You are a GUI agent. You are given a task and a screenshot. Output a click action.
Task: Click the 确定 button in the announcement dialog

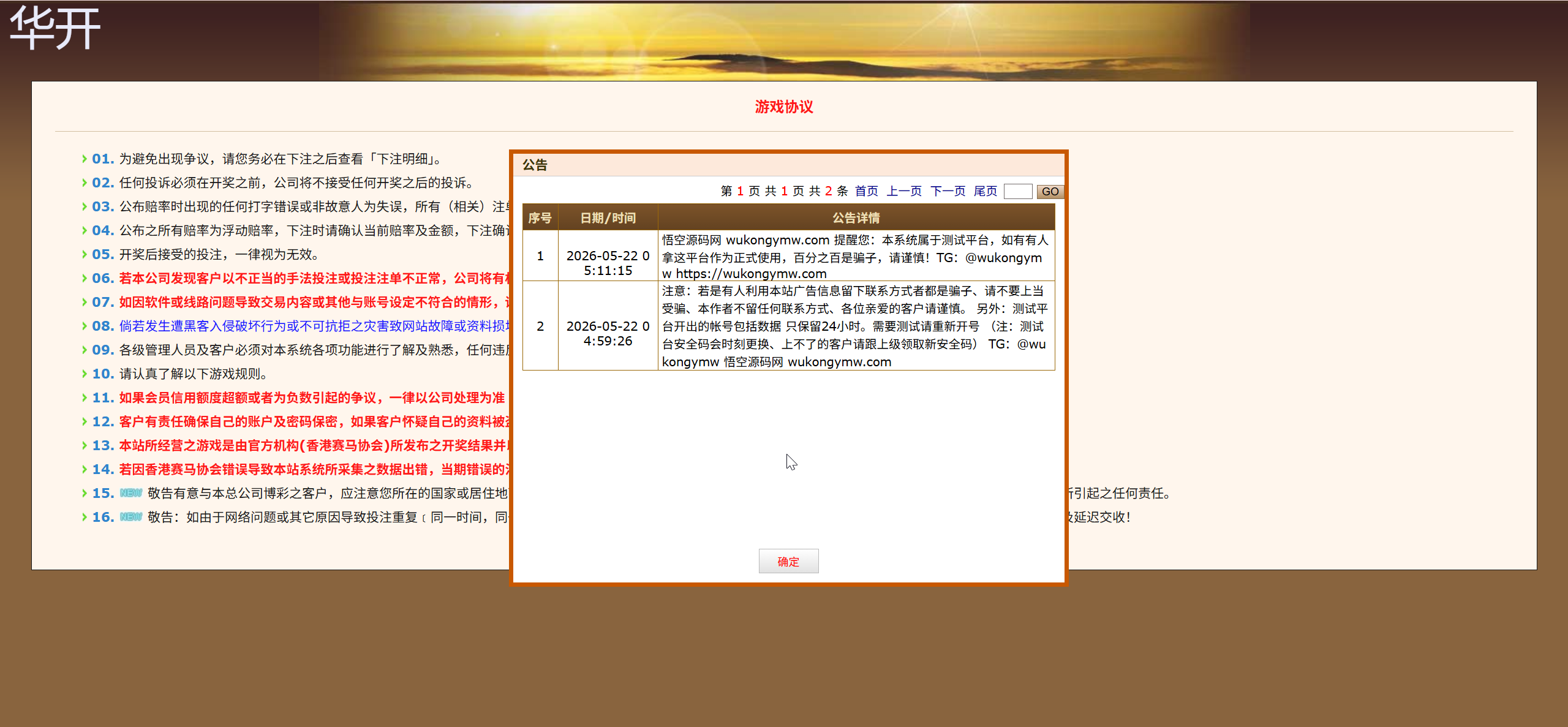[788, 561]
